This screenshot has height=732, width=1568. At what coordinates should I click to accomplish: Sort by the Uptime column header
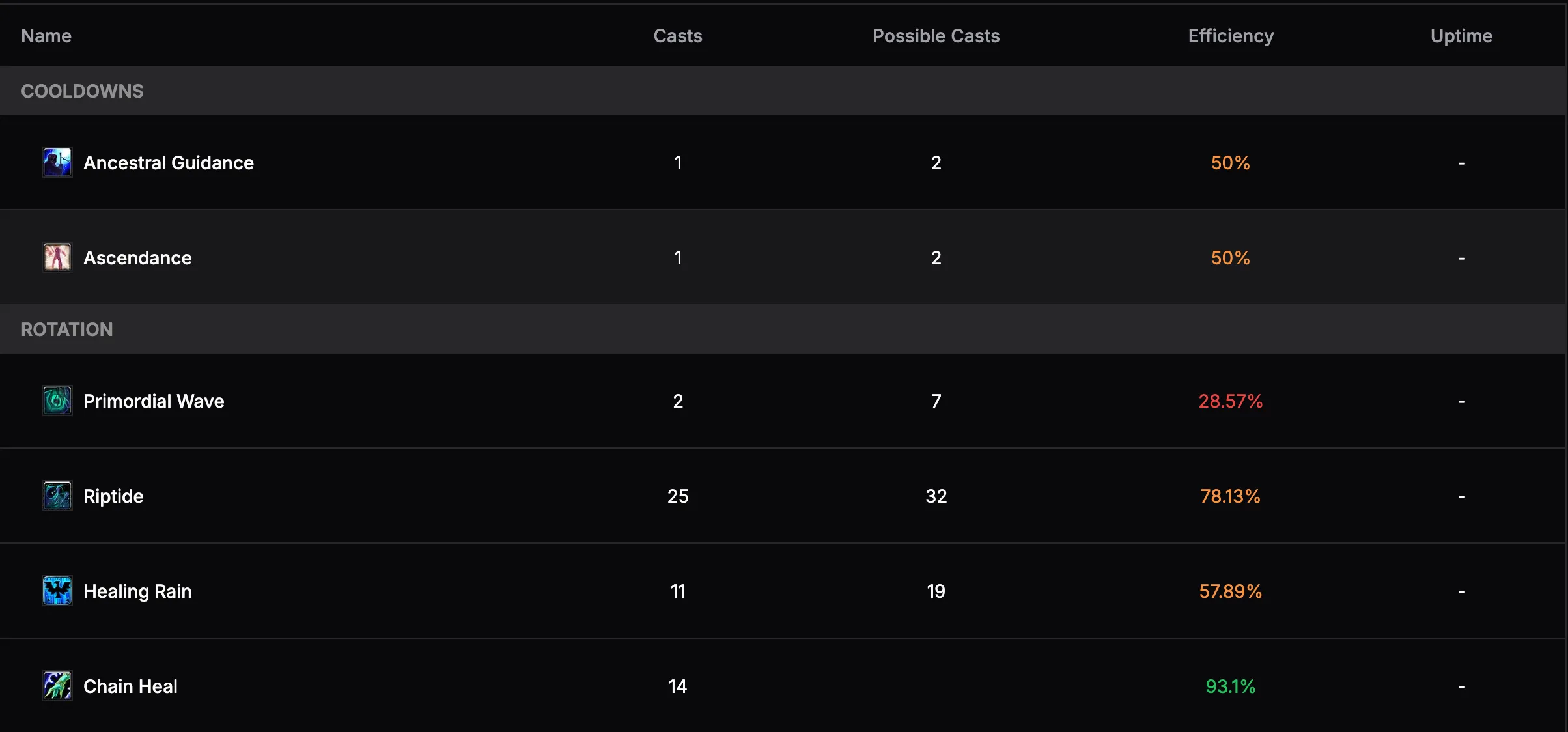[1461, 36]
